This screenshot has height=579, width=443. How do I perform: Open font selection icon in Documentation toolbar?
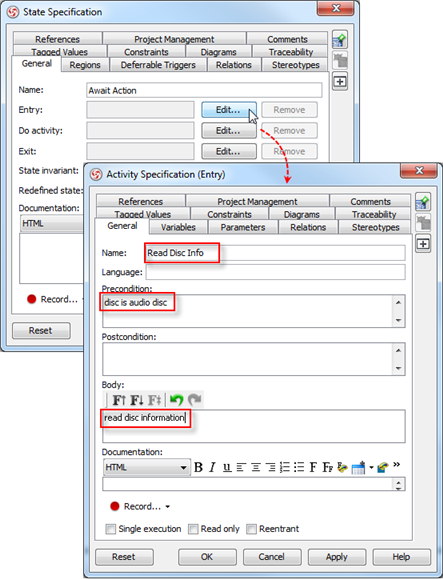click(313, 467)
